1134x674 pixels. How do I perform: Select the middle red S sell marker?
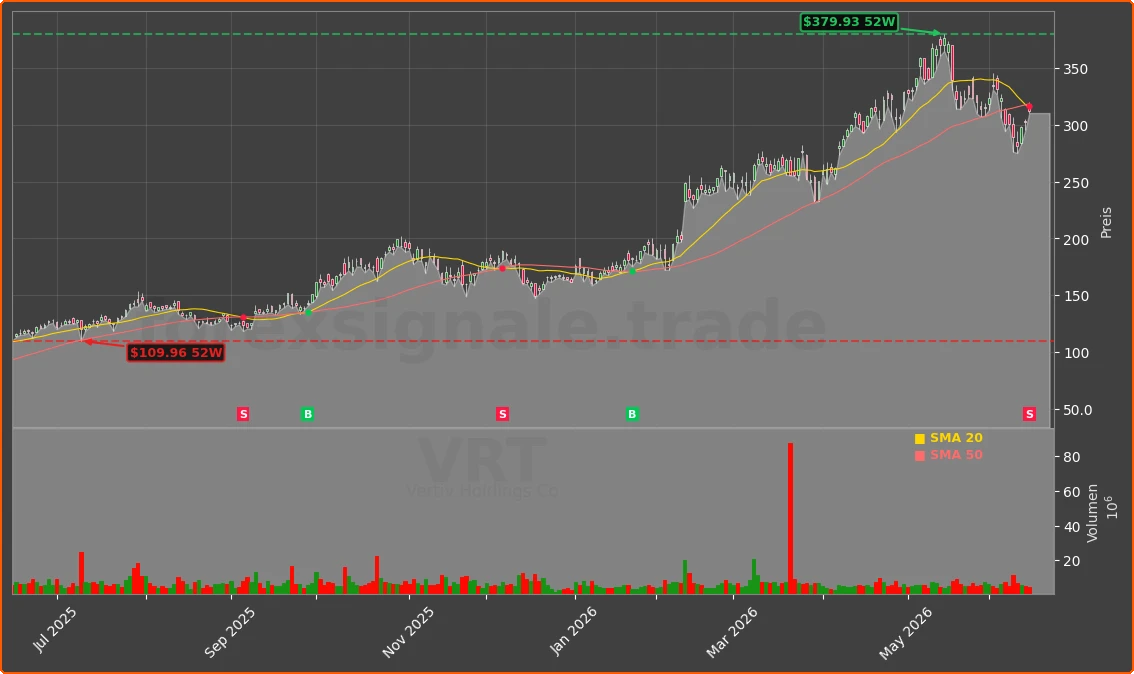coord(502,414)
